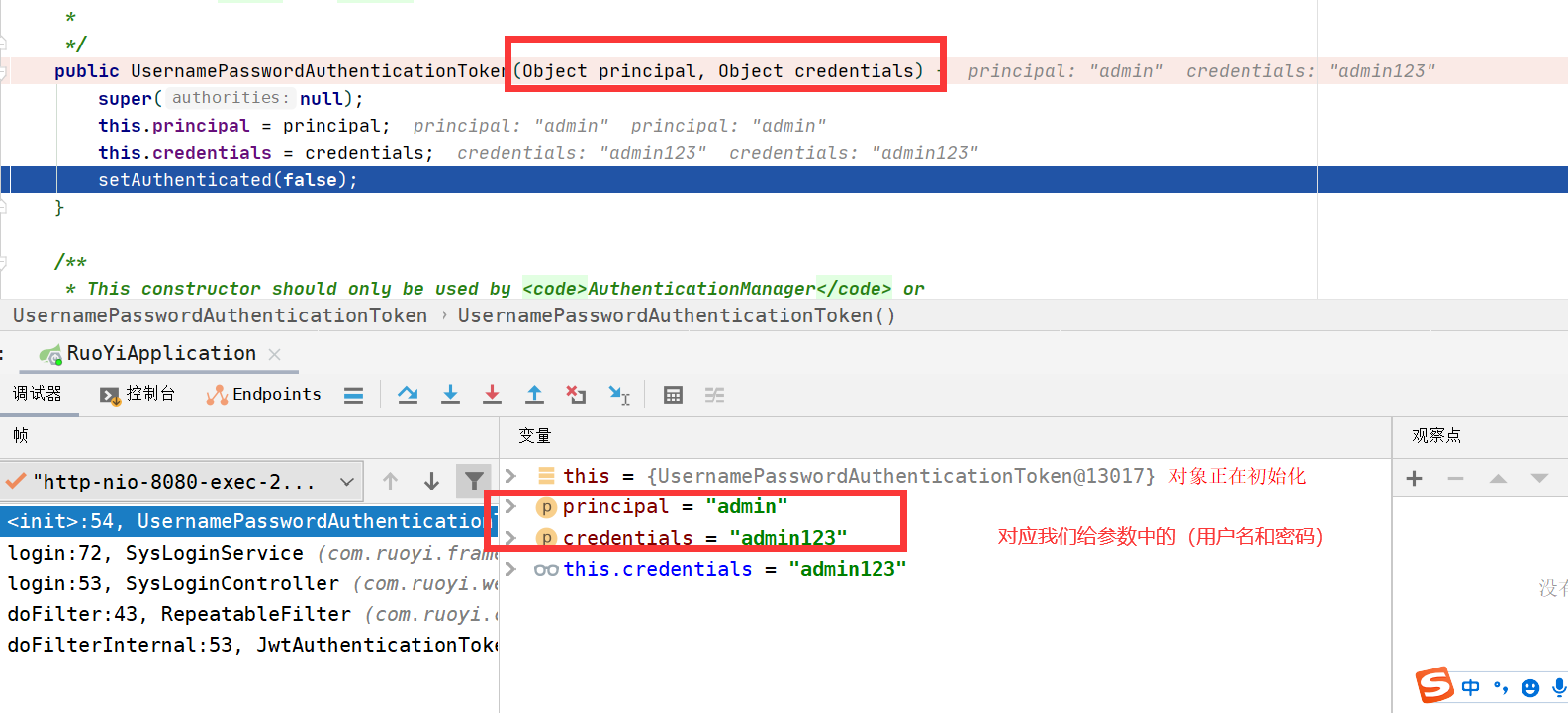
Task: Move the watch down with triangle icon
Action: 1539,479
